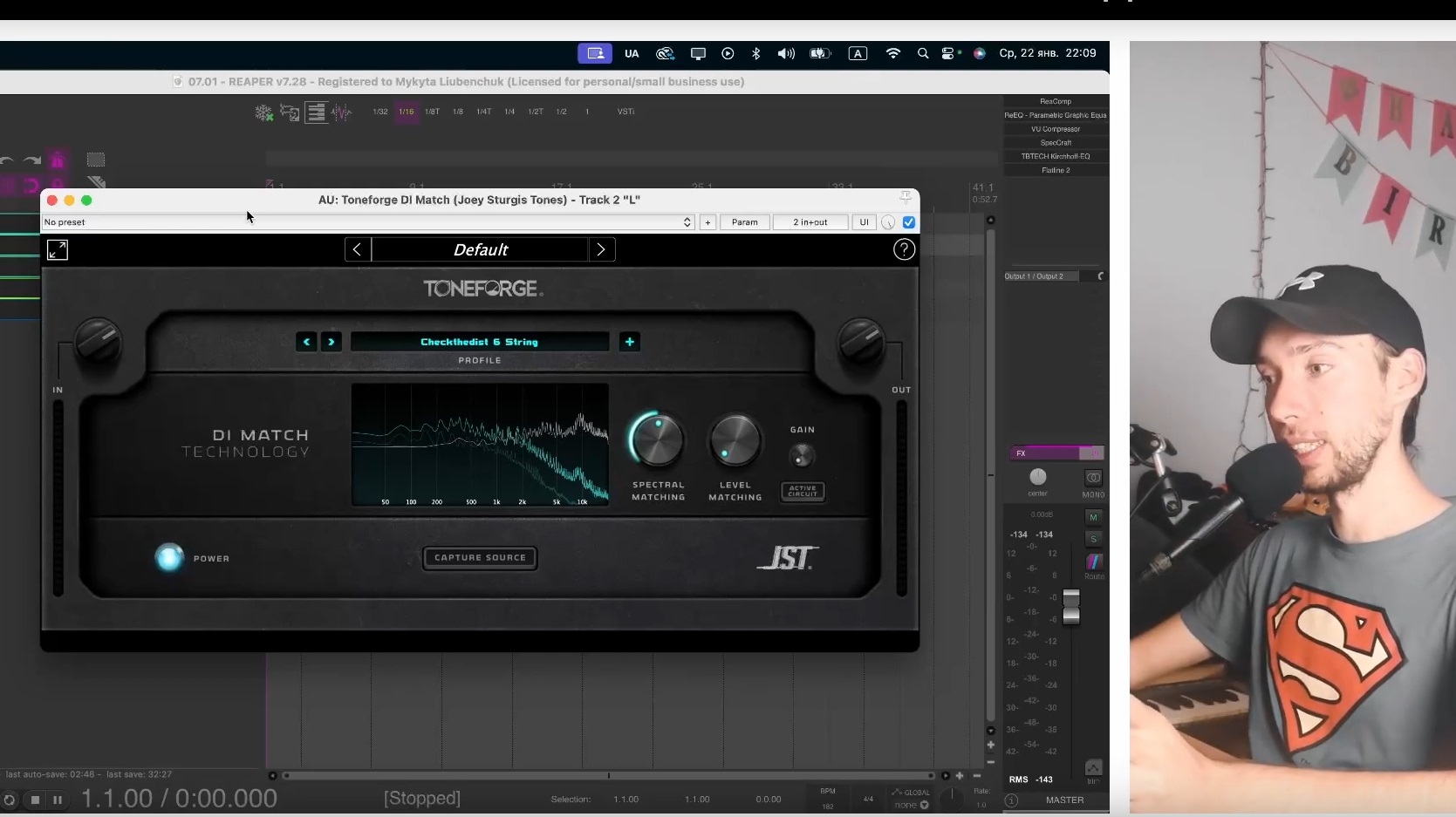Screen dimensions: 1456x817
Task: Open the plugin help question mark
Action: (904, 250)
